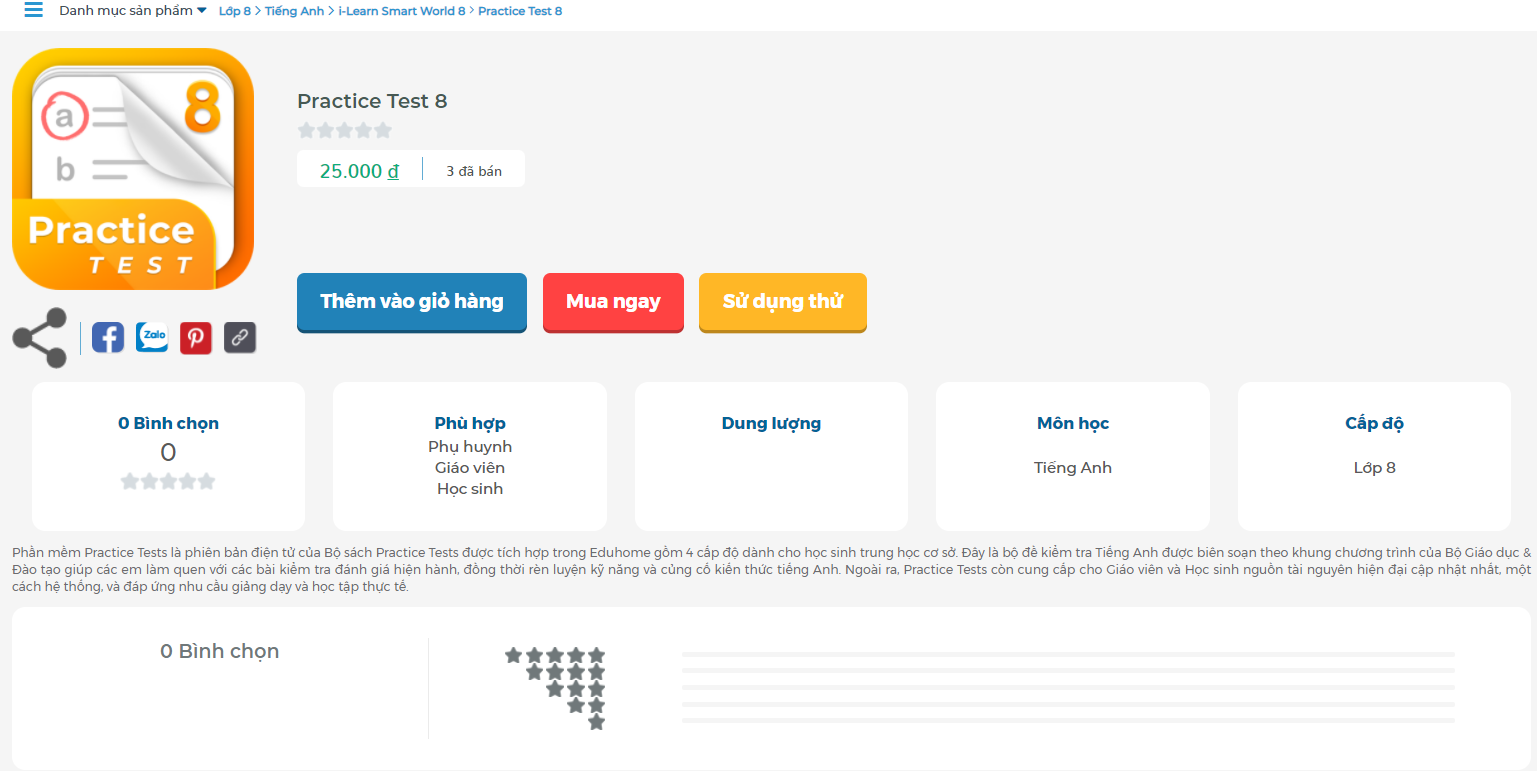
Task: Click the Sử dụng thử button
Action: 783,302
